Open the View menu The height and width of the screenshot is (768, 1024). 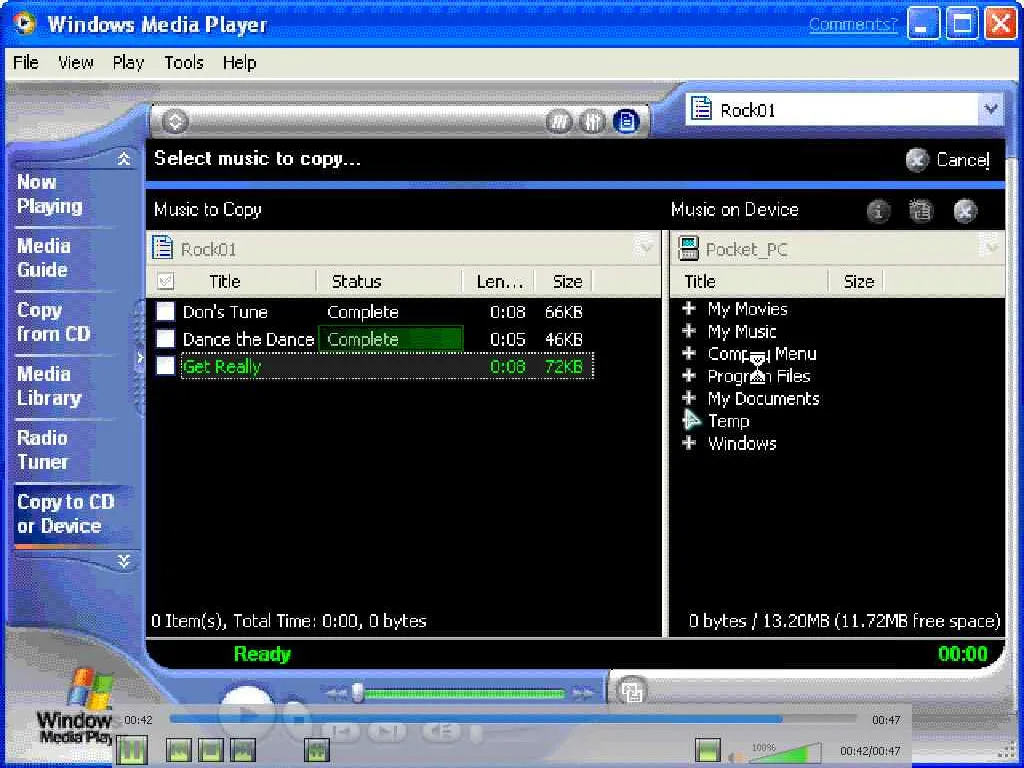coord(76,63)
